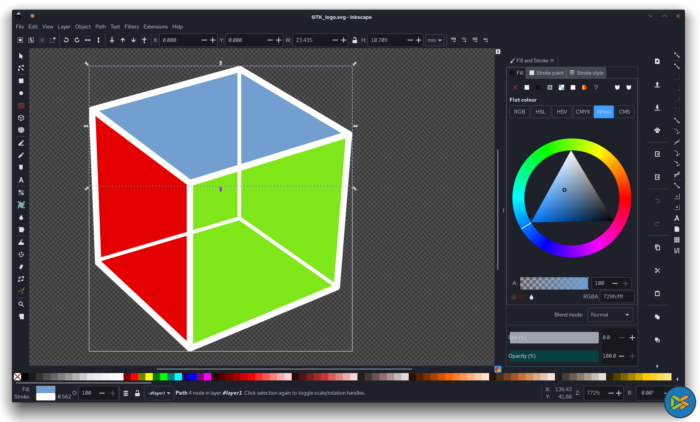Toggle the width-height lock icon
Viewport: 700px width, 422px height.
pyautogui.click(x=350, y=40)
